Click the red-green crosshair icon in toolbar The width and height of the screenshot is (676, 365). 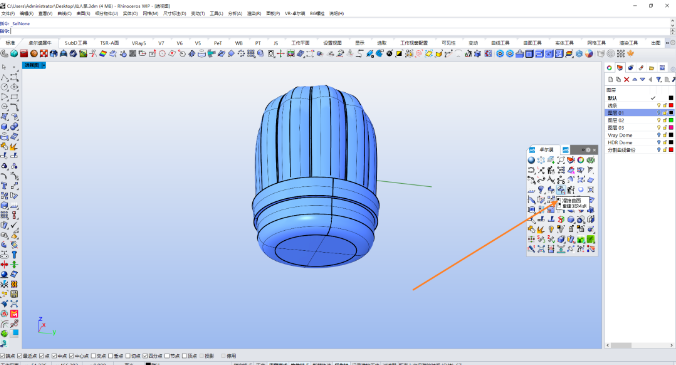tap(280, 53)
